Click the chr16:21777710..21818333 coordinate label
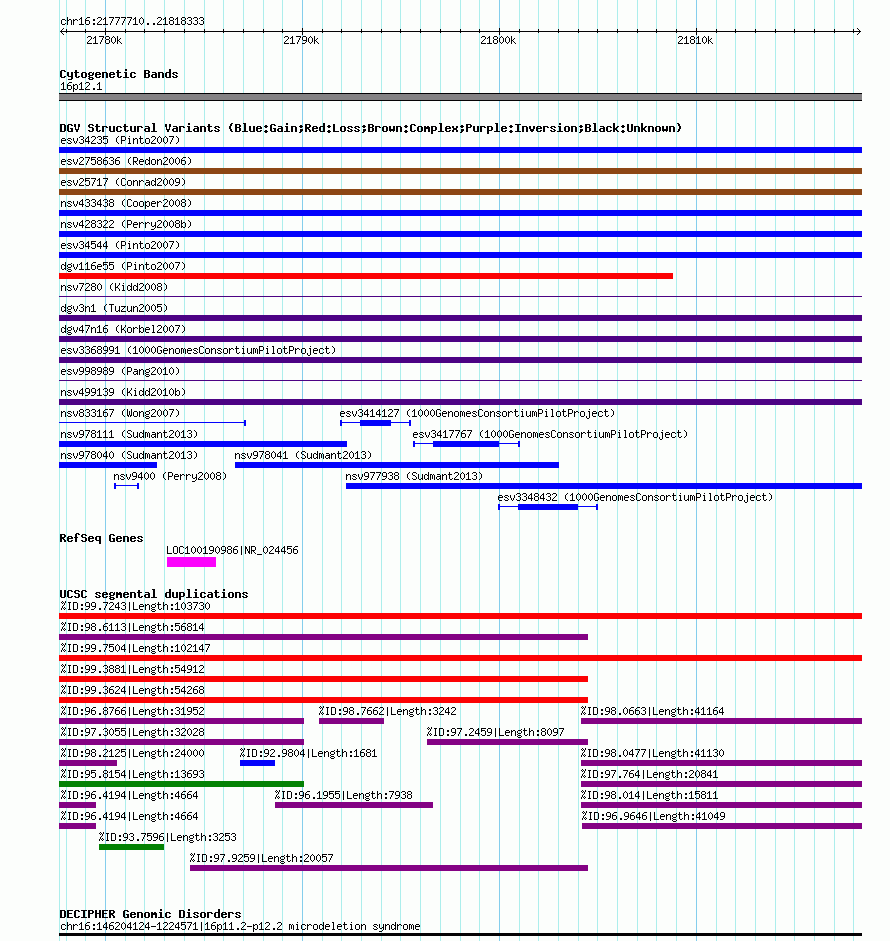 132,21
